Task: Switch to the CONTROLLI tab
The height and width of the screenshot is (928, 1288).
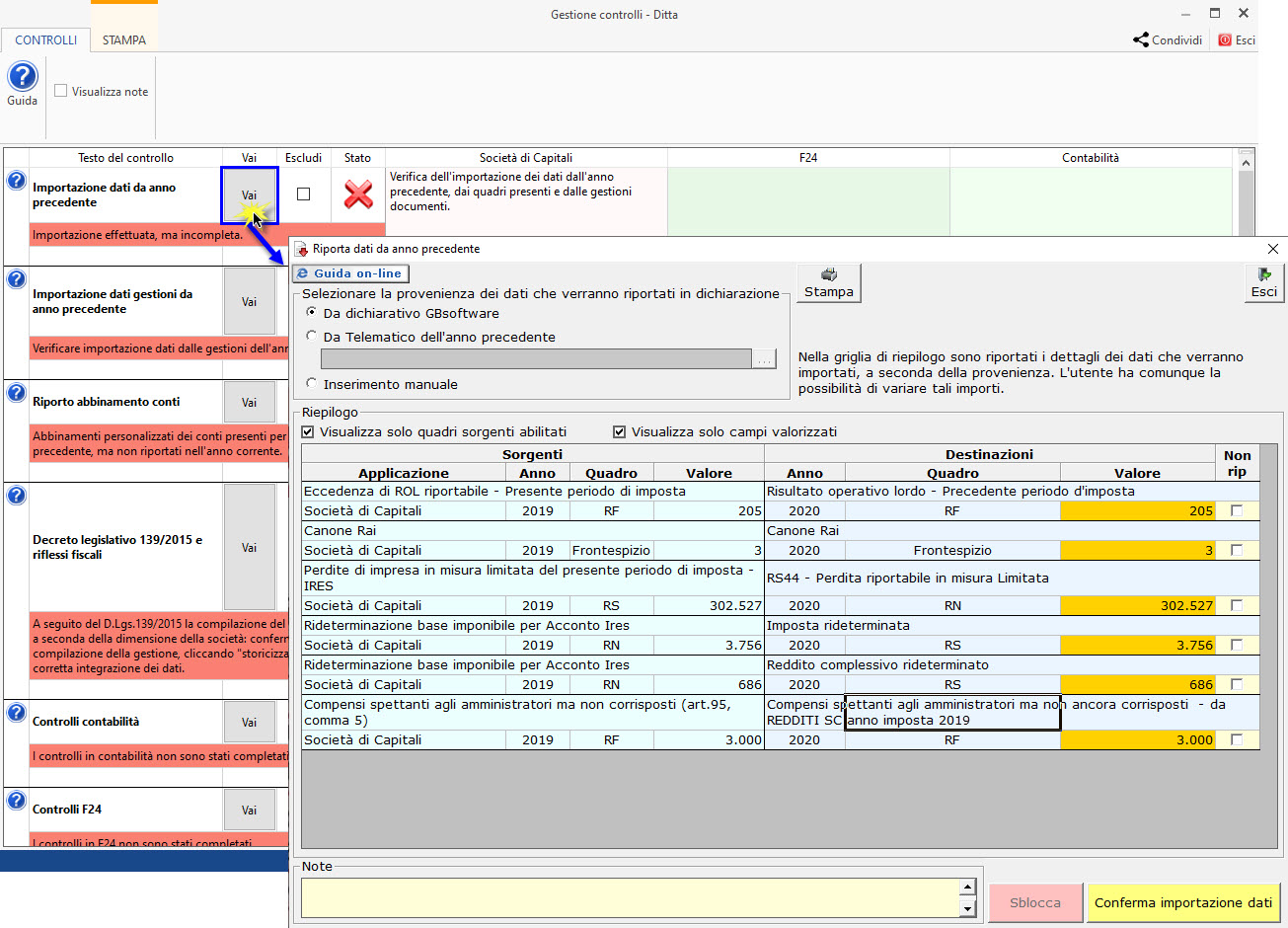Action: click(x=45, y=40)
